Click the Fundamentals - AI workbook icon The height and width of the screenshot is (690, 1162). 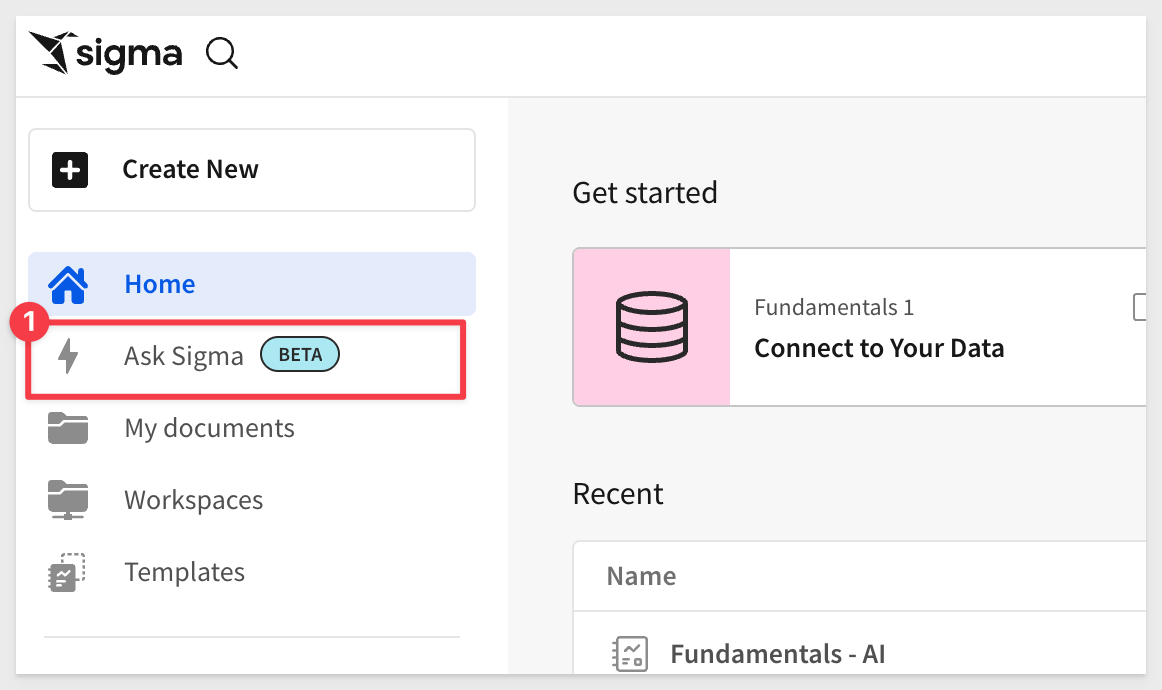pos(630,654)
